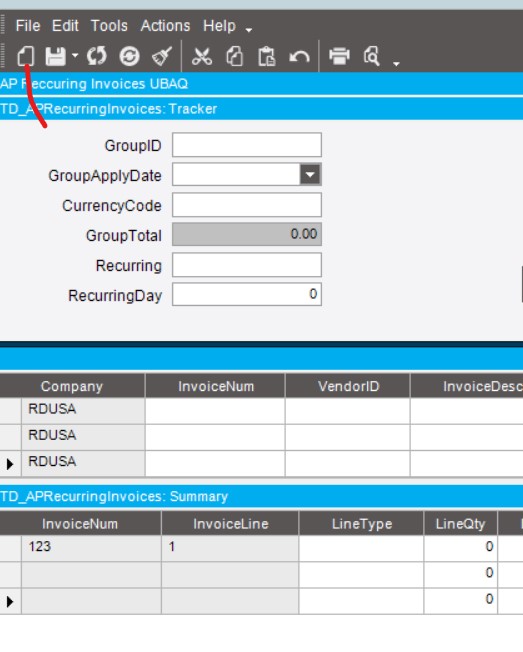Open the Actions menu
The width and height of the screenshot is (523, 652).
(165, 26)
